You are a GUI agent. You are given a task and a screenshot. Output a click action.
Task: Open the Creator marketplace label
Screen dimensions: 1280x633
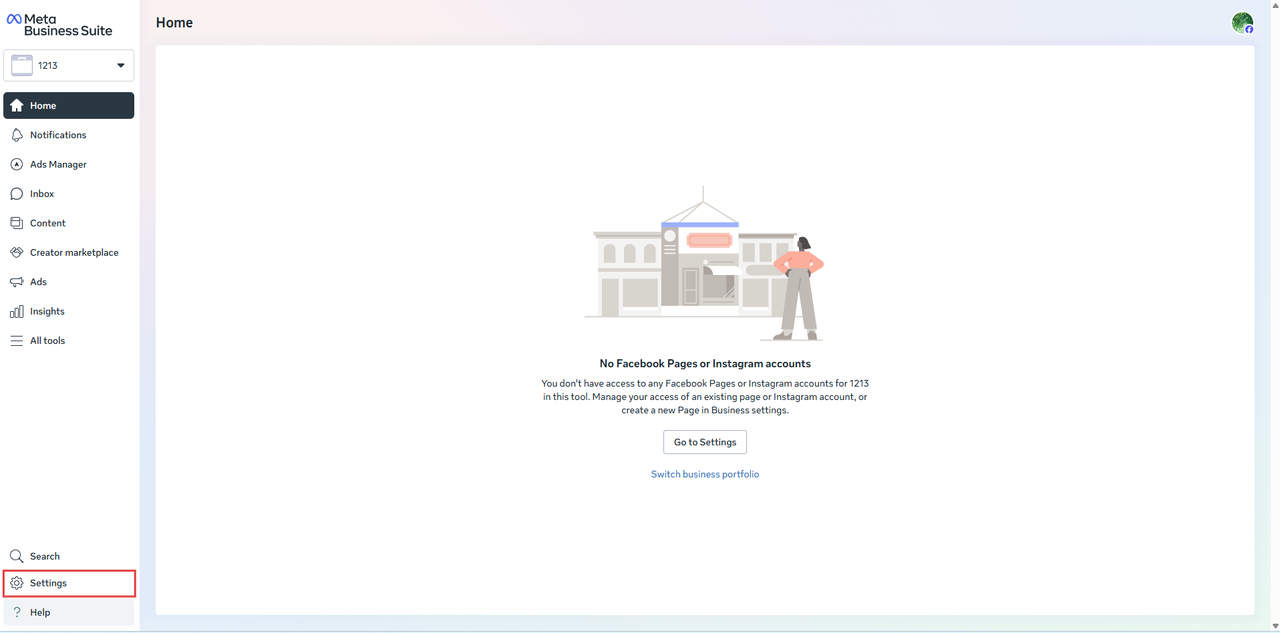74,252
